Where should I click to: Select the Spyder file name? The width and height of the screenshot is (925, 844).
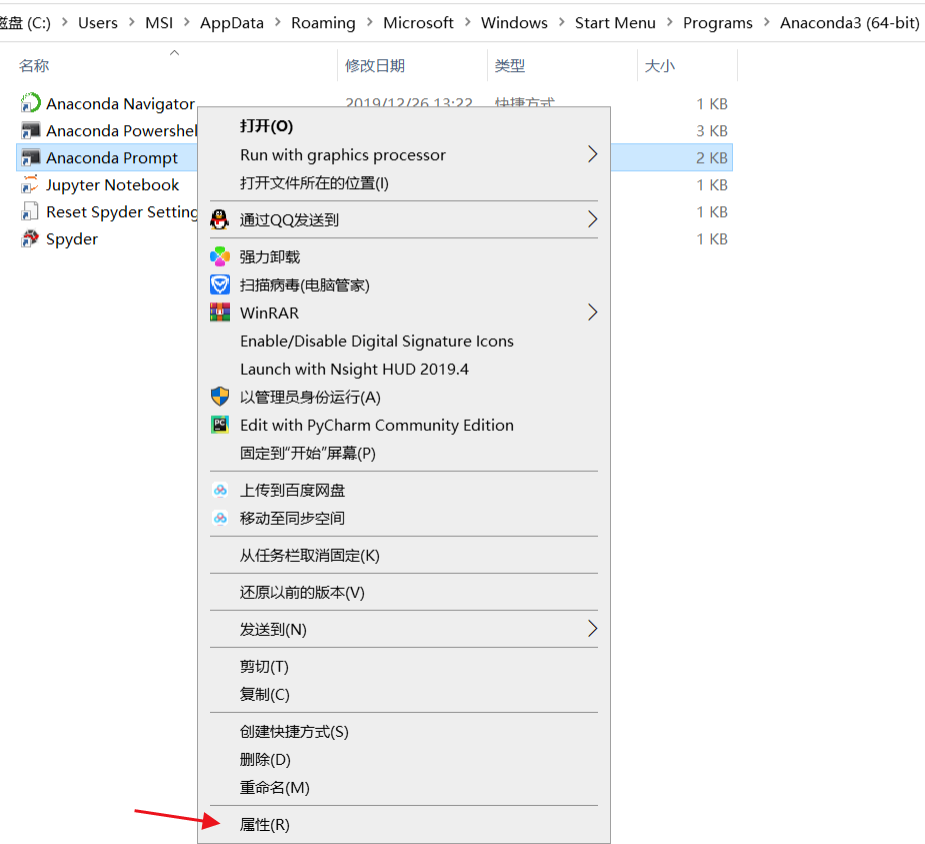click(71, 239)
